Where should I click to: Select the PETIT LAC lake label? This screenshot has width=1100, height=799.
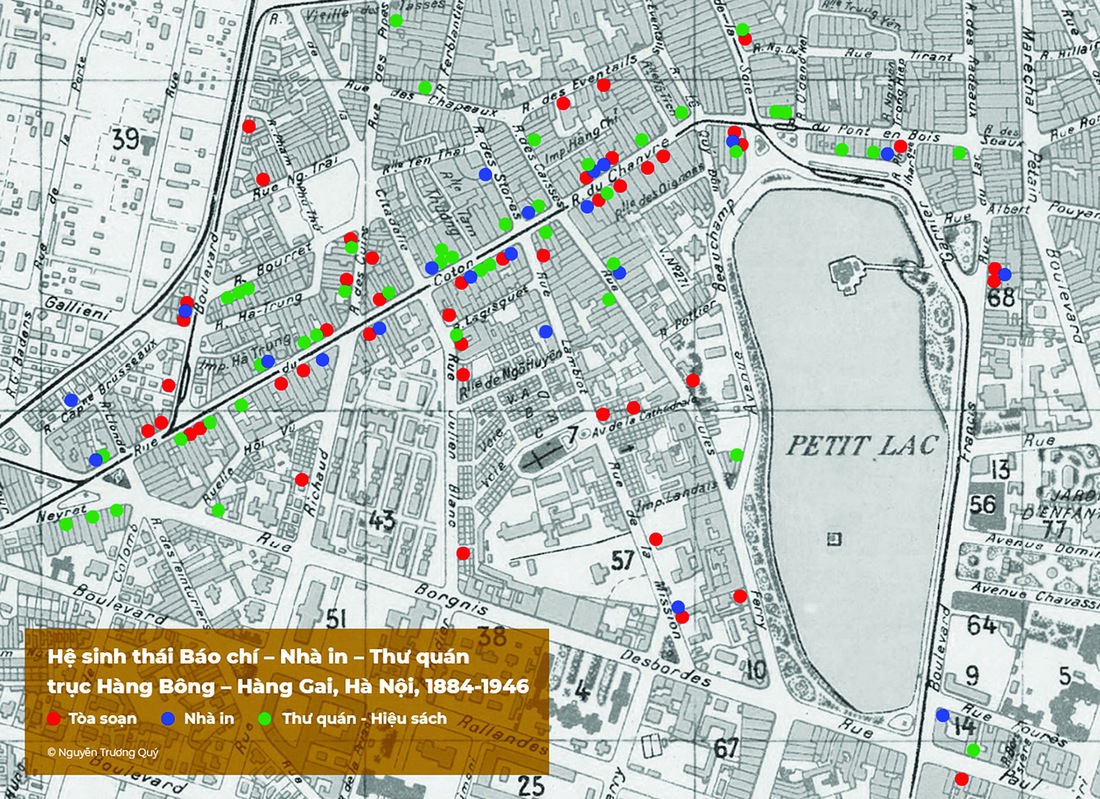(x=862, y=445)
